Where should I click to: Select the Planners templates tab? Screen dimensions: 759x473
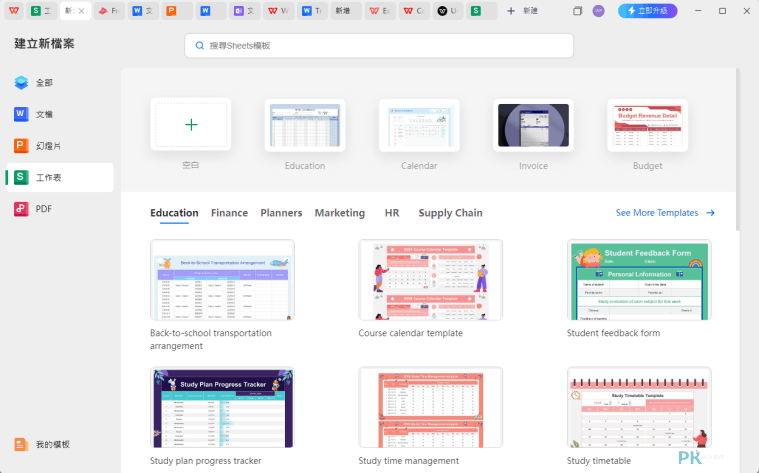[281, 213]
